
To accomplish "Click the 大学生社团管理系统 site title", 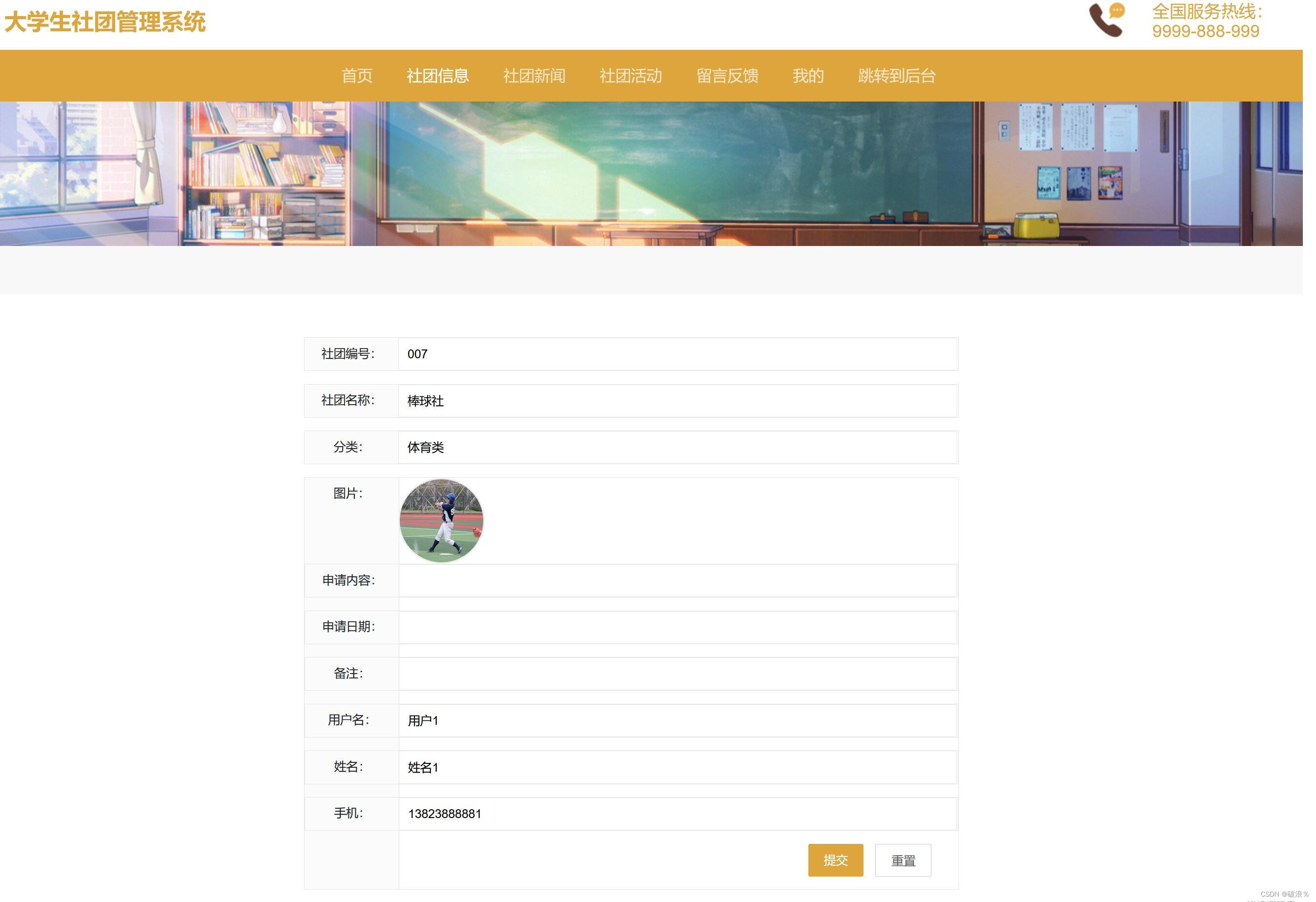I will click(105, 22).
